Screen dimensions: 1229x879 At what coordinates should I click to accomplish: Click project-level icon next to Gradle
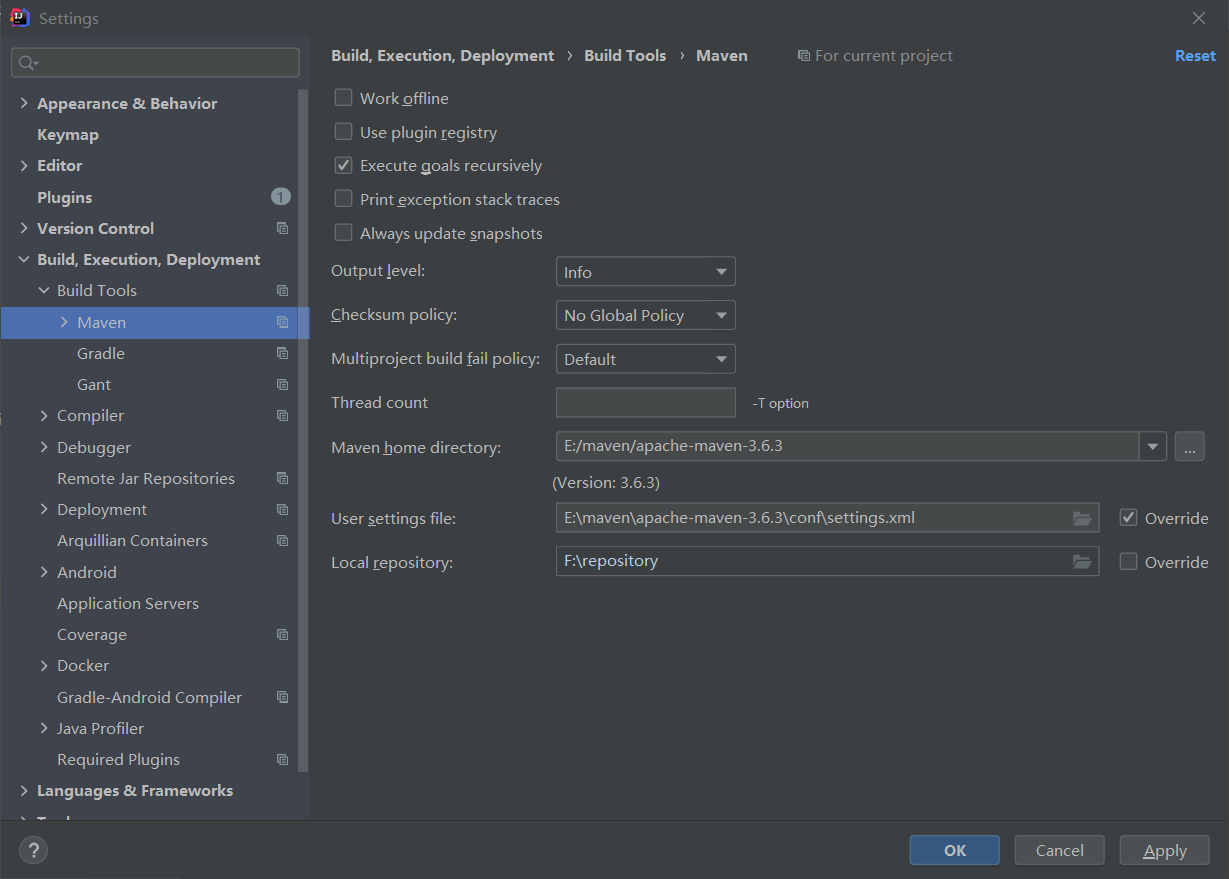[x=283, y=354]
